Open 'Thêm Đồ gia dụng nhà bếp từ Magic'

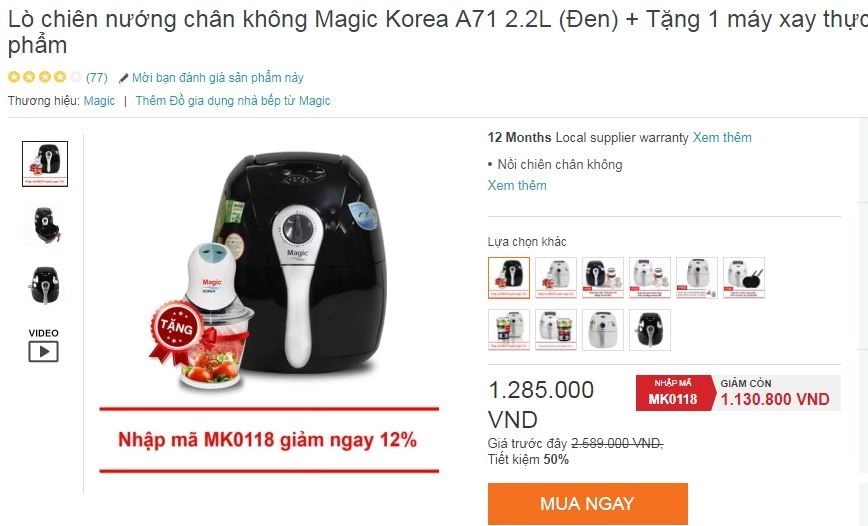point(232,101)
